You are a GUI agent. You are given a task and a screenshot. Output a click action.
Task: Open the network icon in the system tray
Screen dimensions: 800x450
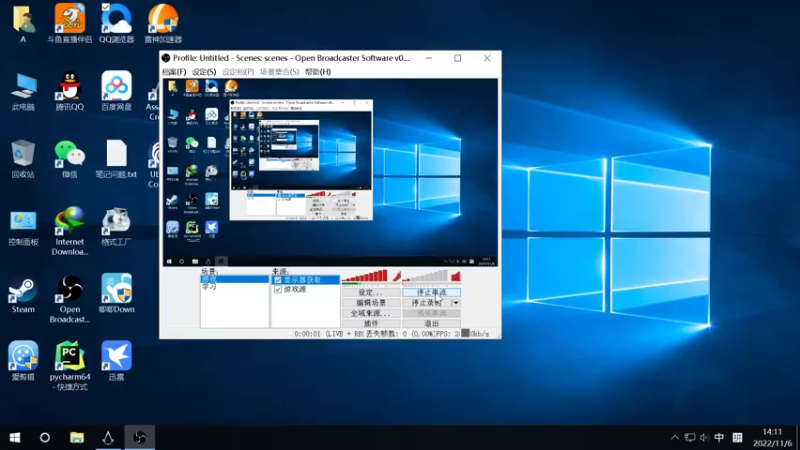[x=690, y=438]
